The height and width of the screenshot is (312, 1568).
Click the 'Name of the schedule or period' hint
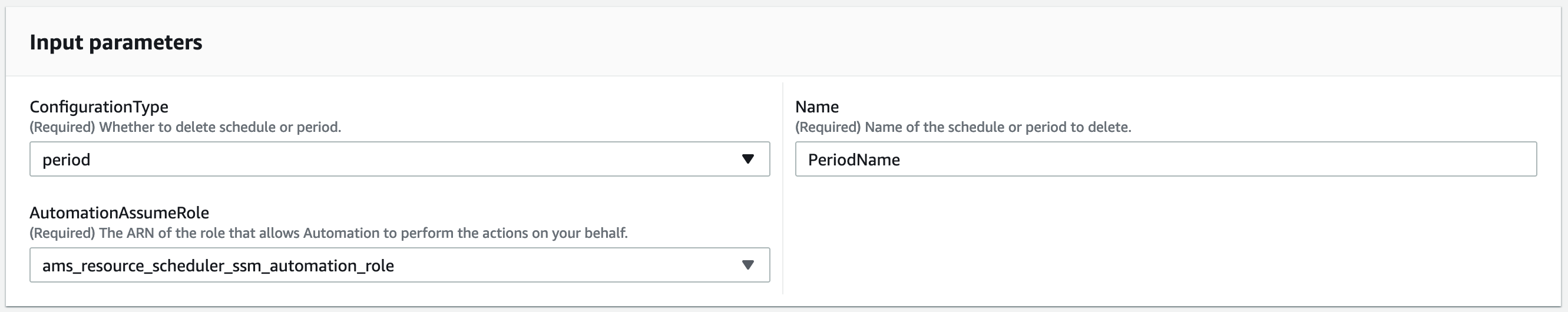pos(963,127)
